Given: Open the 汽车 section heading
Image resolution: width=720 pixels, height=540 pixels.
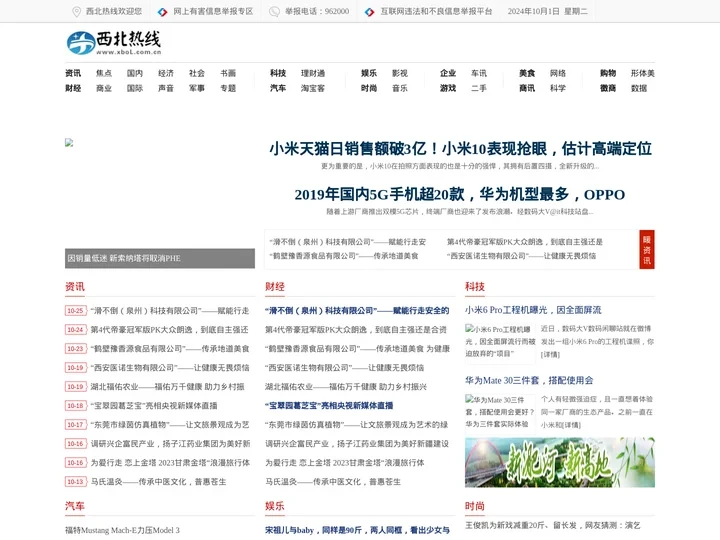Looking at the screenshot, I should coord(75,506).
